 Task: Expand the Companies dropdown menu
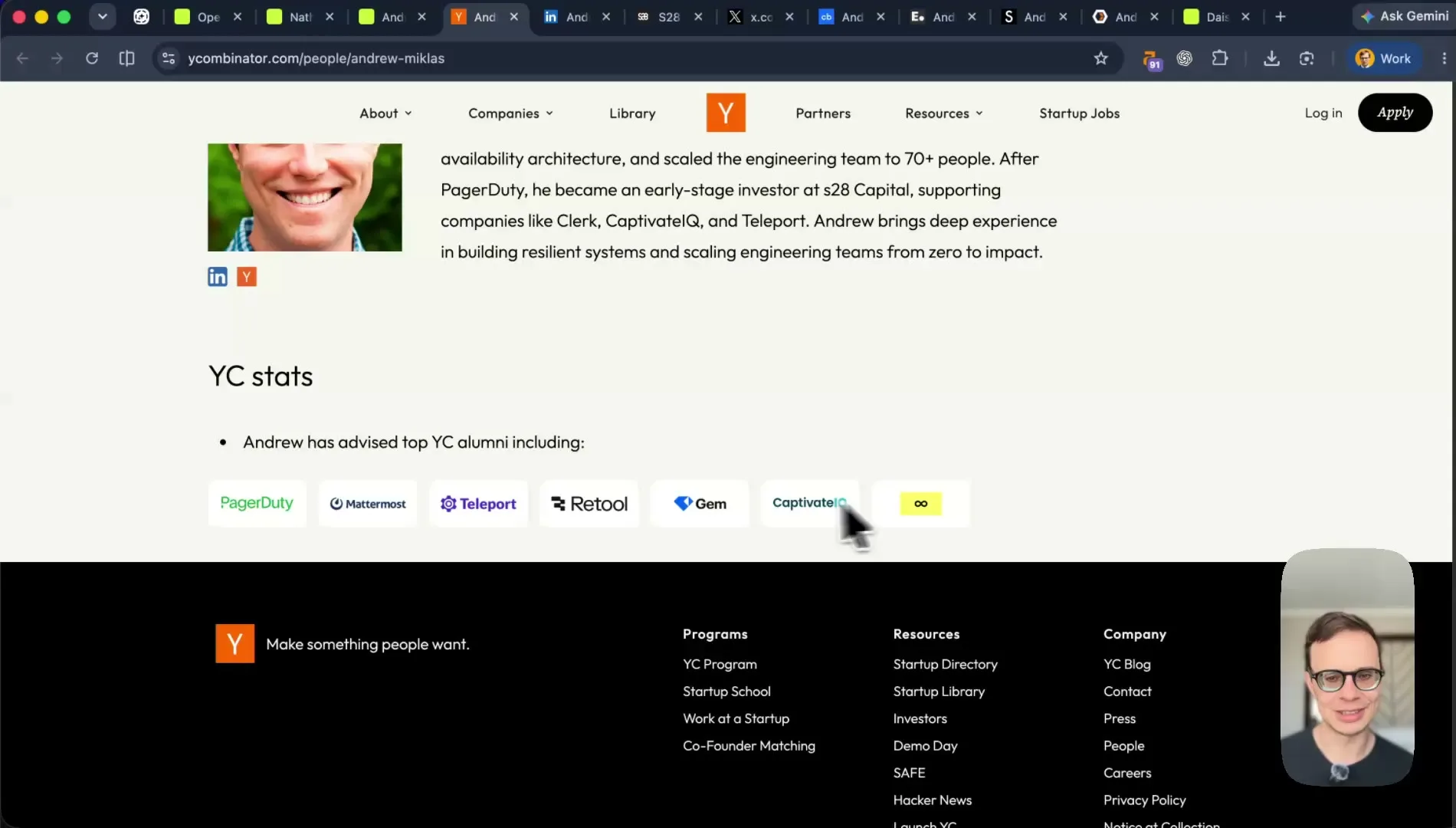coord(510,113)
